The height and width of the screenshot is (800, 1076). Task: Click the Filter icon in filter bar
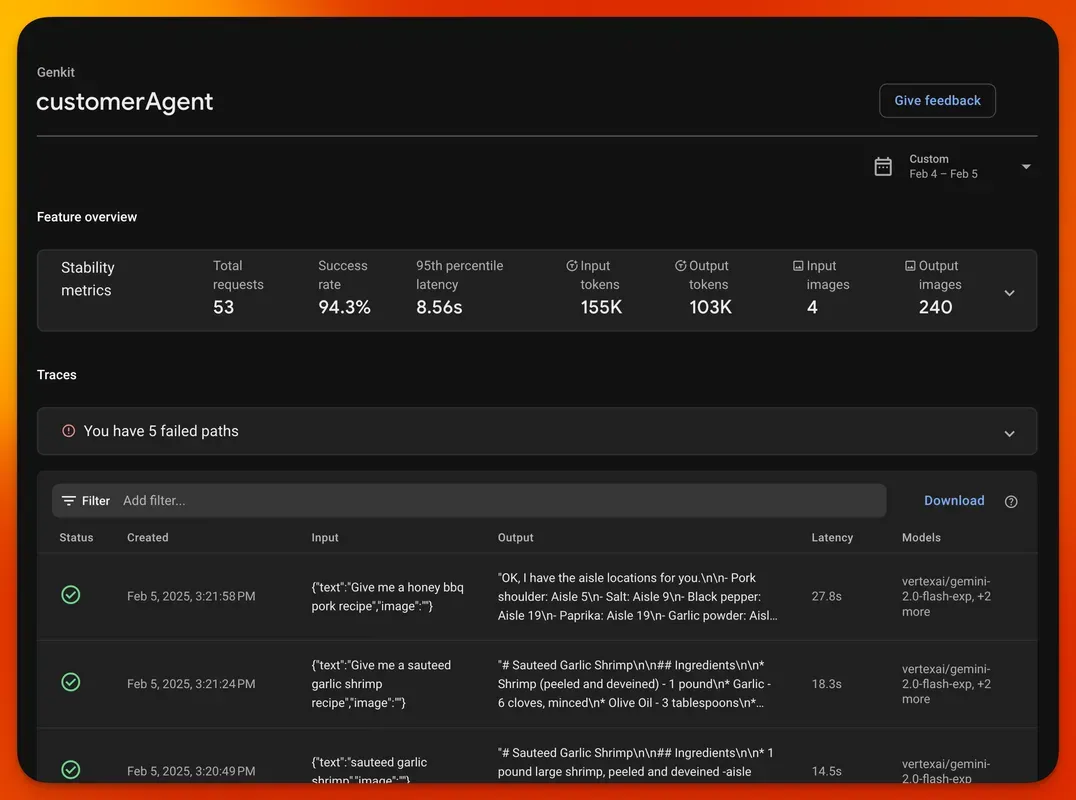(69, 501)
